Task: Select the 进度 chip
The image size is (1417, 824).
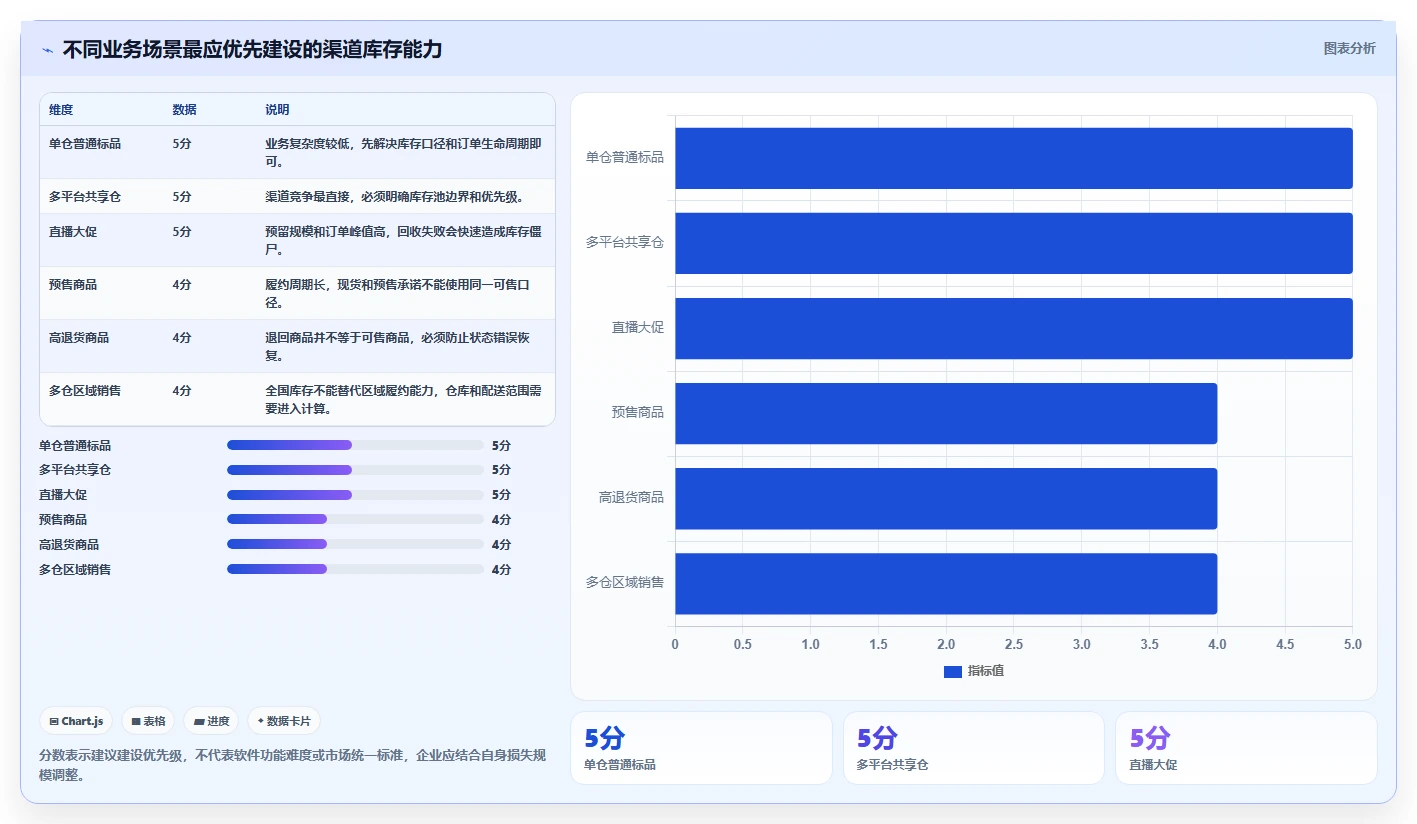Action: pyautogui.click(x=211, y=721)
